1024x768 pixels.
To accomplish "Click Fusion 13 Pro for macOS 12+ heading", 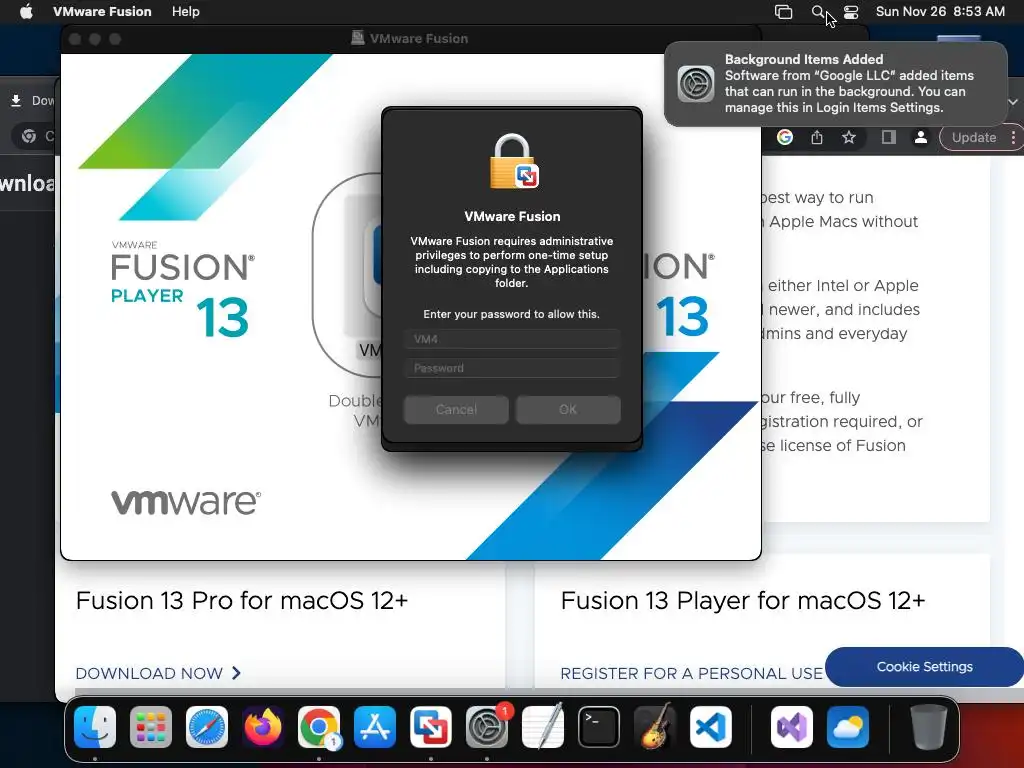I will point(242,600).
